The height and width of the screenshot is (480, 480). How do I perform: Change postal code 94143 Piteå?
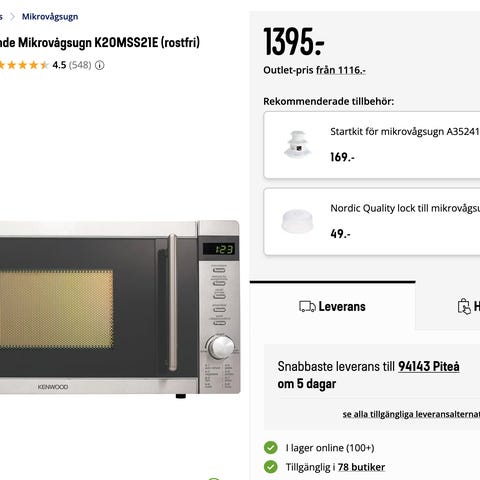429,366
